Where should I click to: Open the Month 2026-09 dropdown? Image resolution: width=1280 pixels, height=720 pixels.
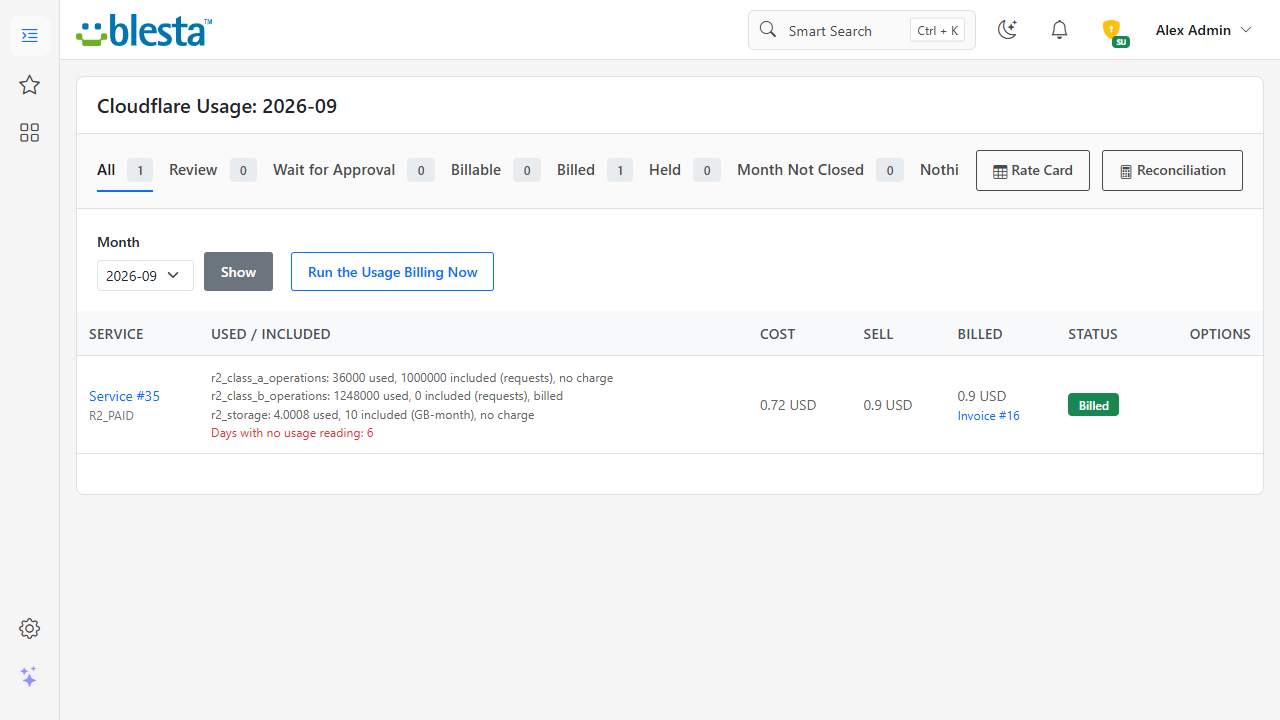click(145, 276)
